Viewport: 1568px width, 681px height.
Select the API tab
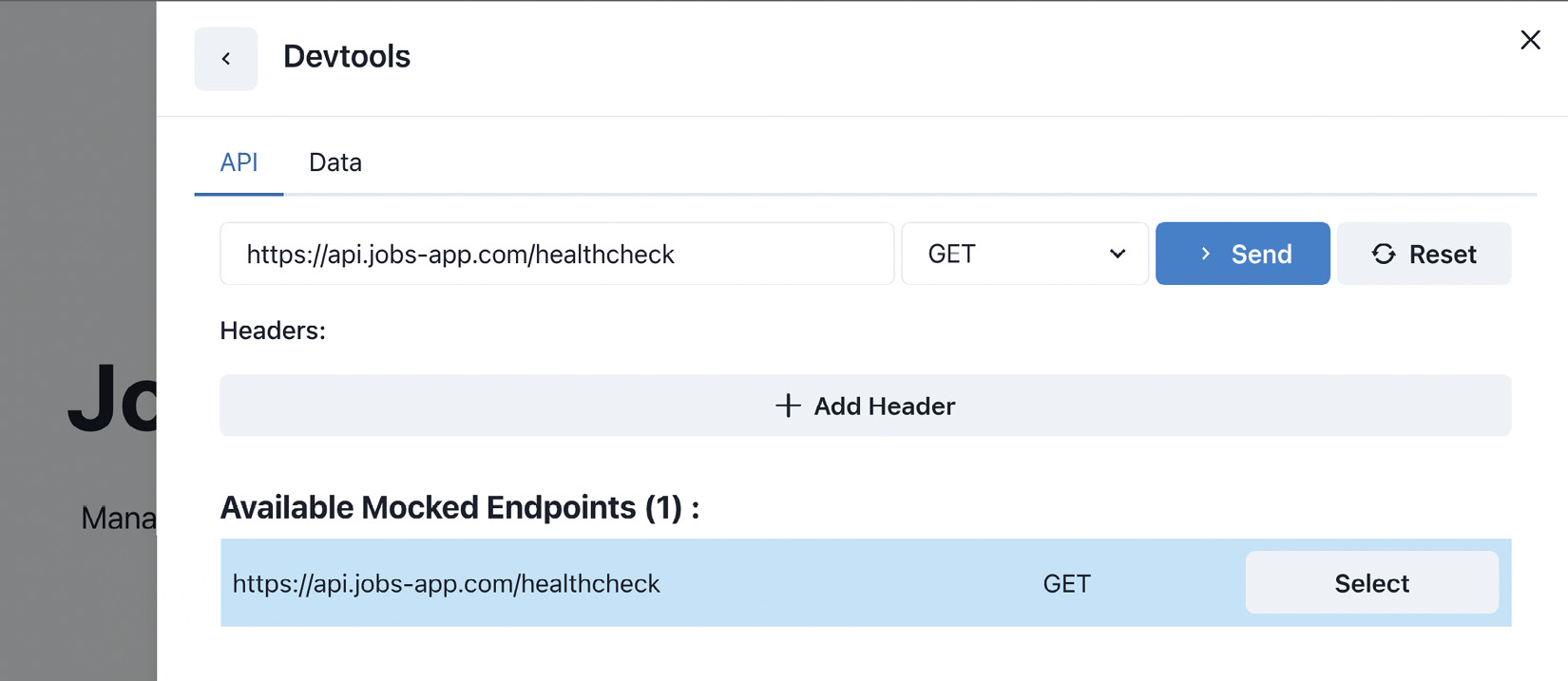[239, 162]
